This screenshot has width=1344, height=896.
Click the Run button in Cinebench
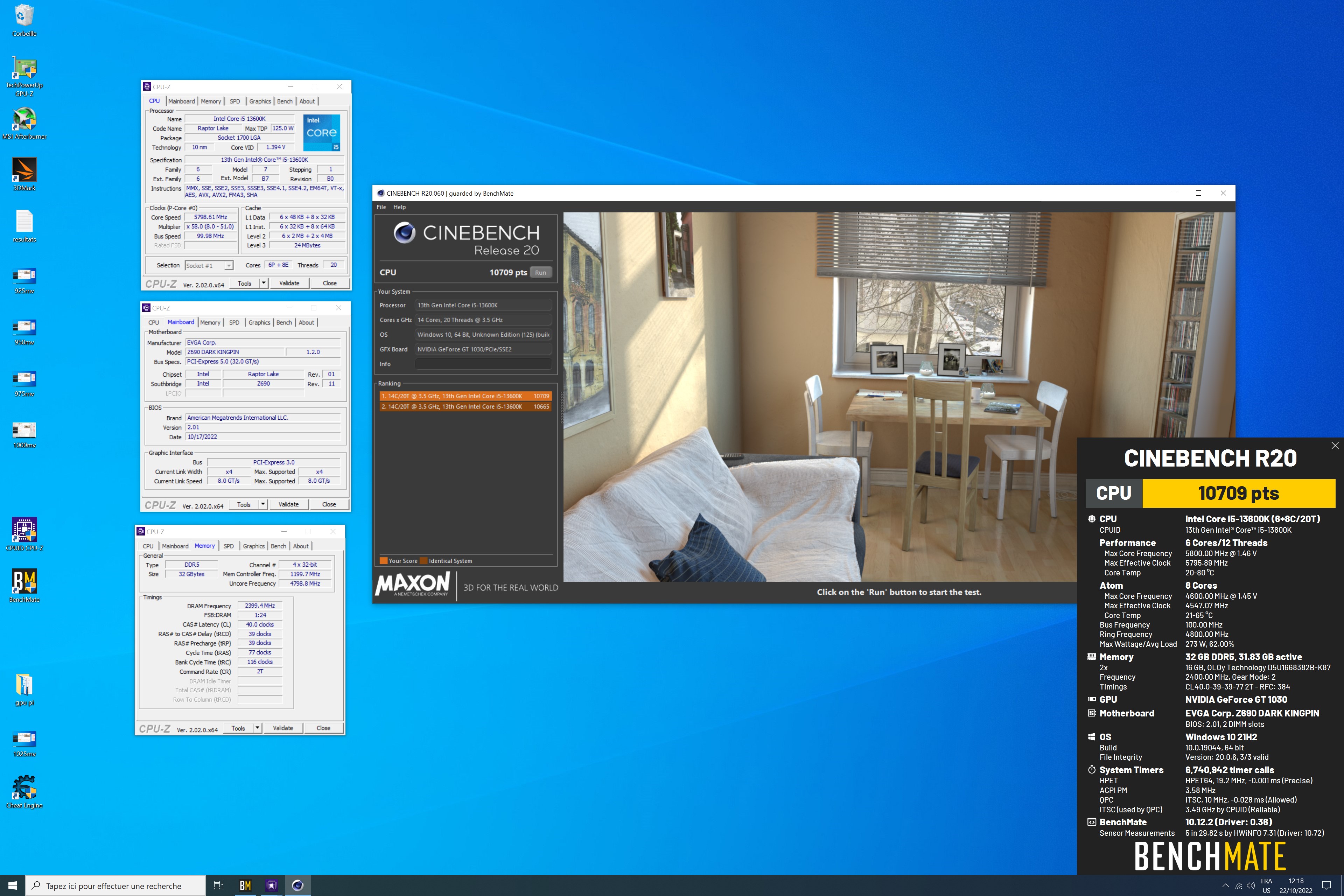tap(540, 273)
